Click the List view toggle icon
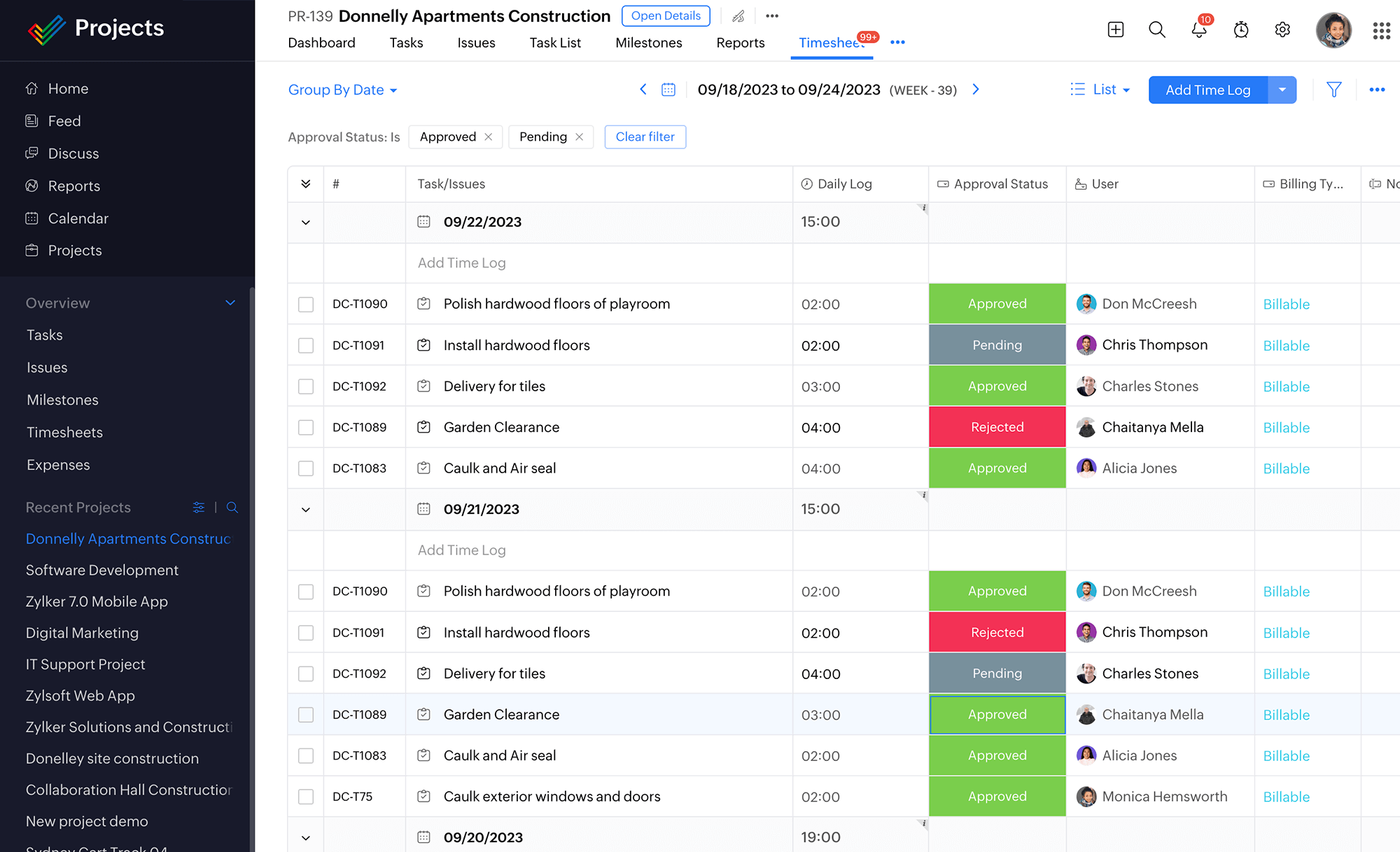Screen dimensions: 1400x852 click(1080, 89)
